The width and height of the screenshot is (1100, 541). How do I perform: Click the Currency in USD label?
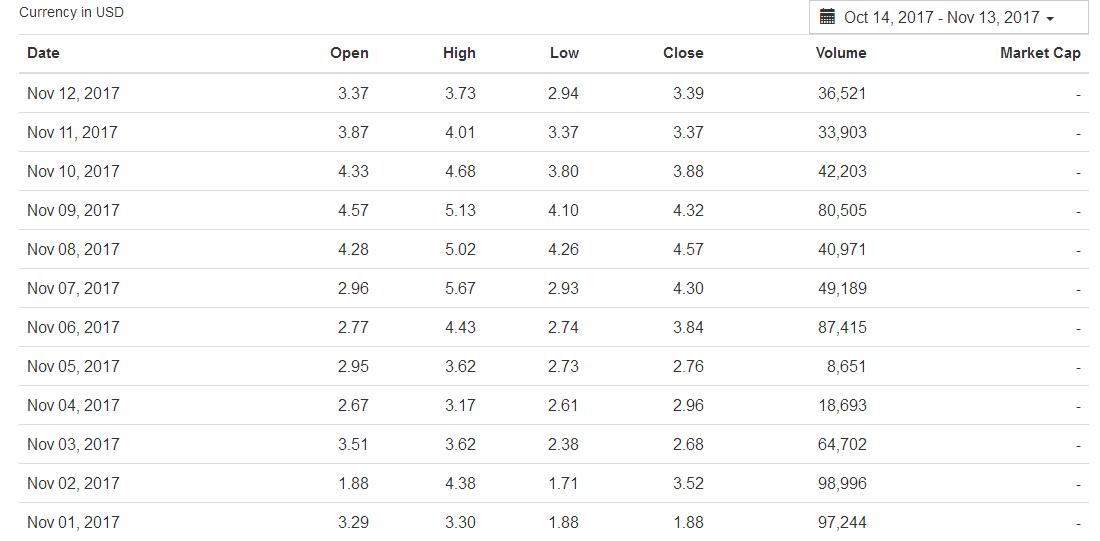tap(71, 13)
